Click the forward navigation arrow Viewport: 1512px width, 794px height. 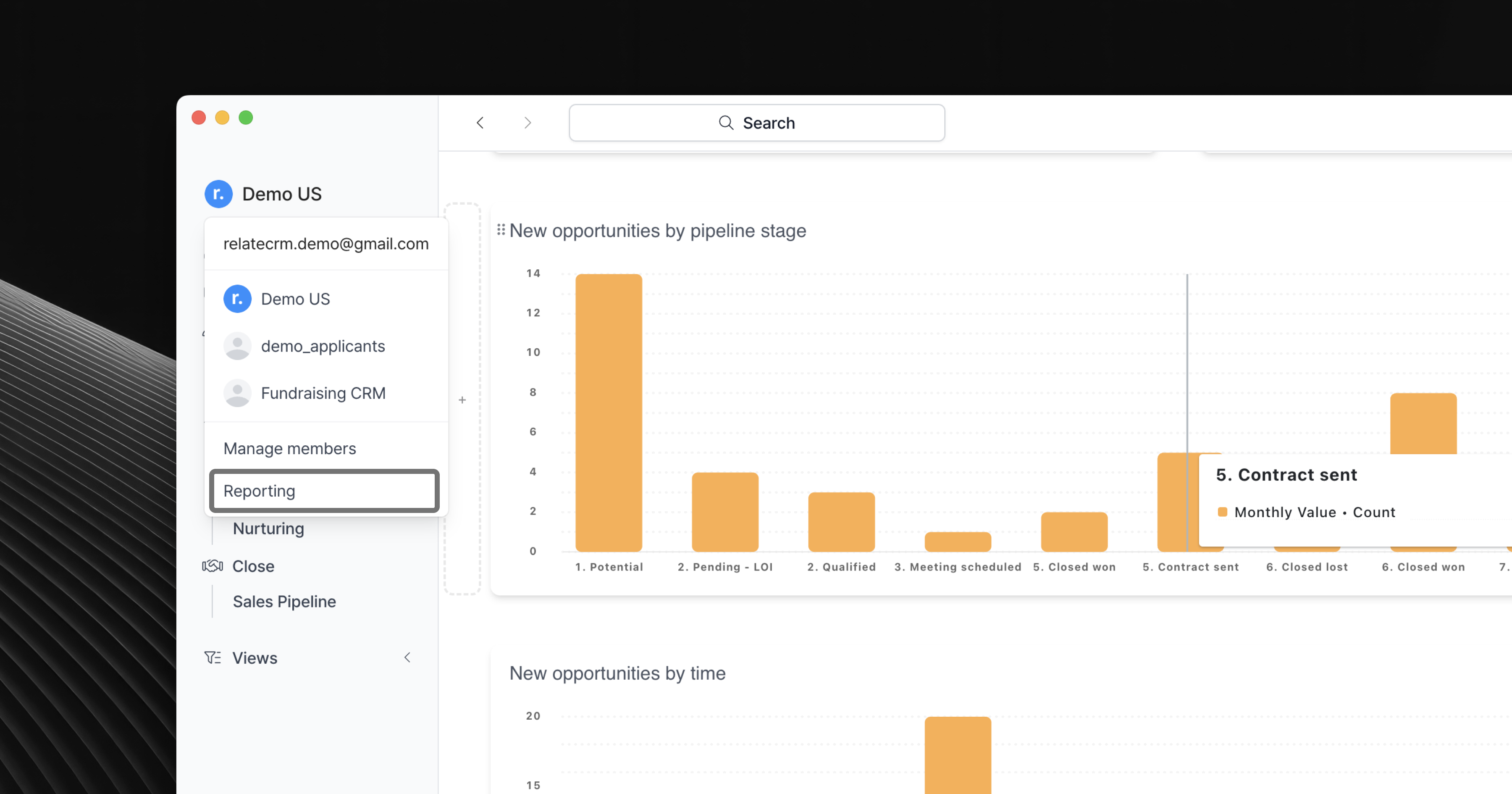point(527,123)
